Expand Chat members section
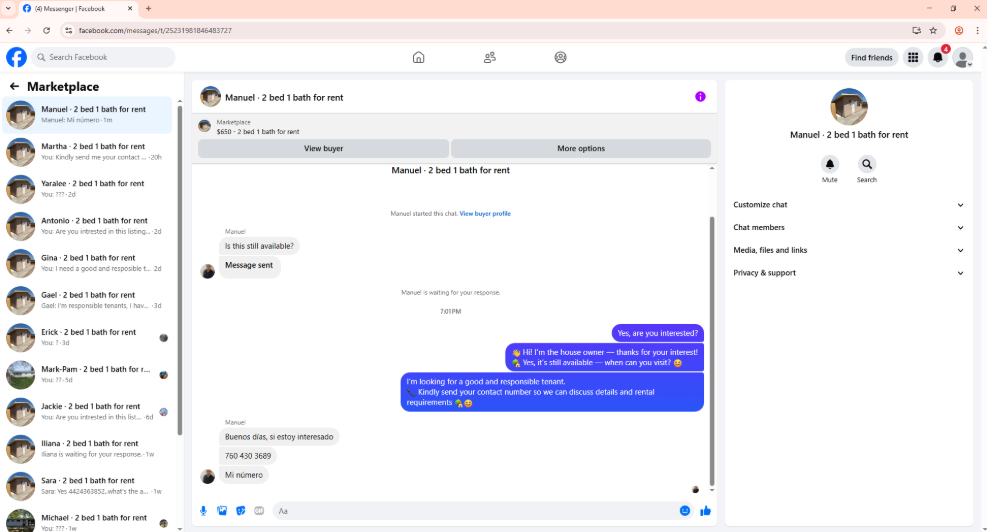 point(848,227)
